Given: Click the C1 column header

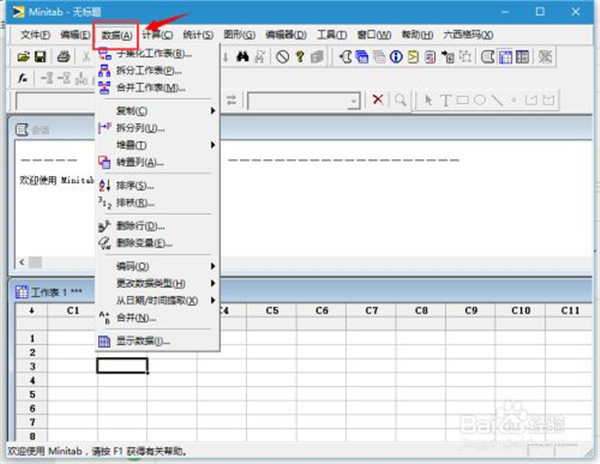Looking at the screenshot, I should pyautogui.click(x=73, y=311).
